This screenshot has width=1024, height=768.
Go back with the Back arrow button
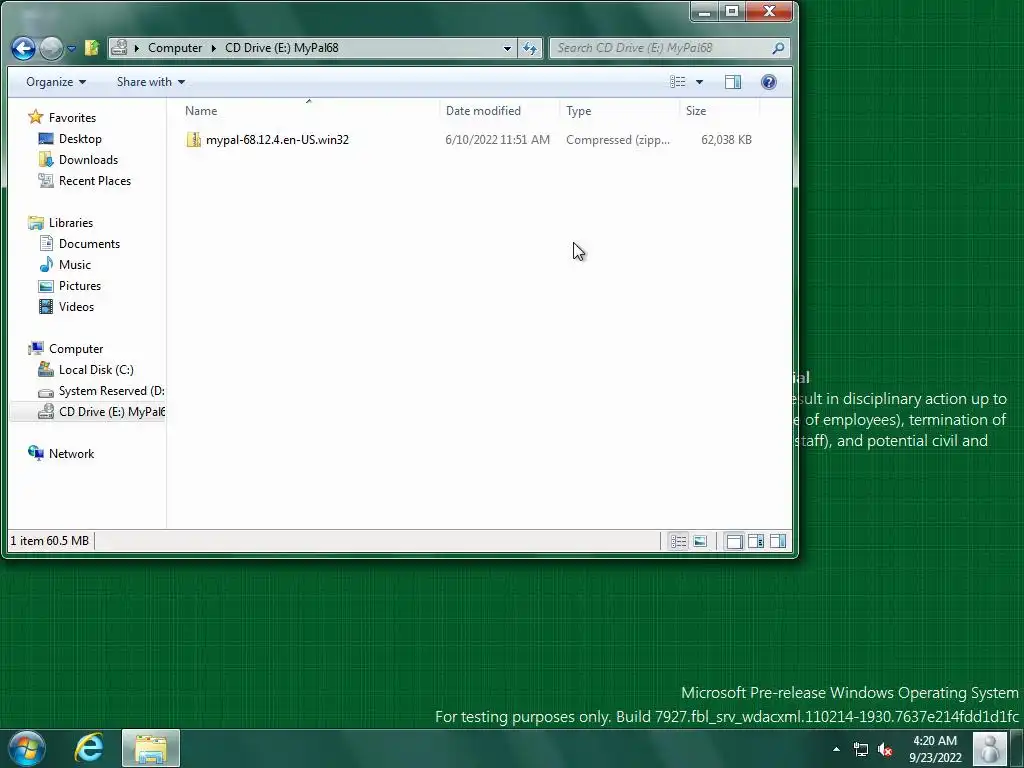24,48
